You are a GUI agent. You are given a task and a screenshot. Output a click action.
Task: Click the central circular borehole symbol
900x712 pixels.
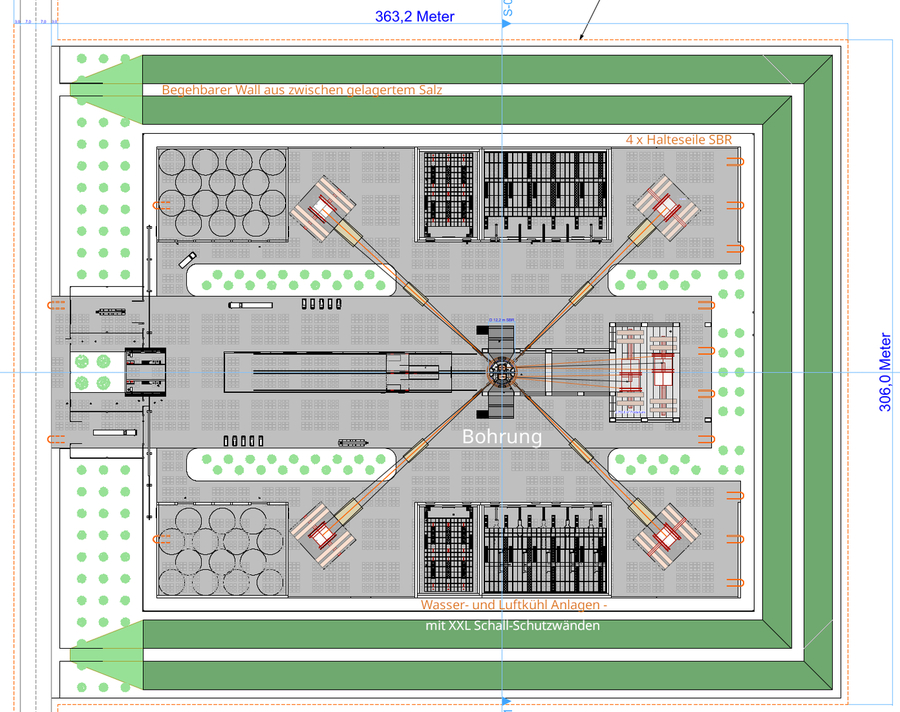(x=502, y=371)
